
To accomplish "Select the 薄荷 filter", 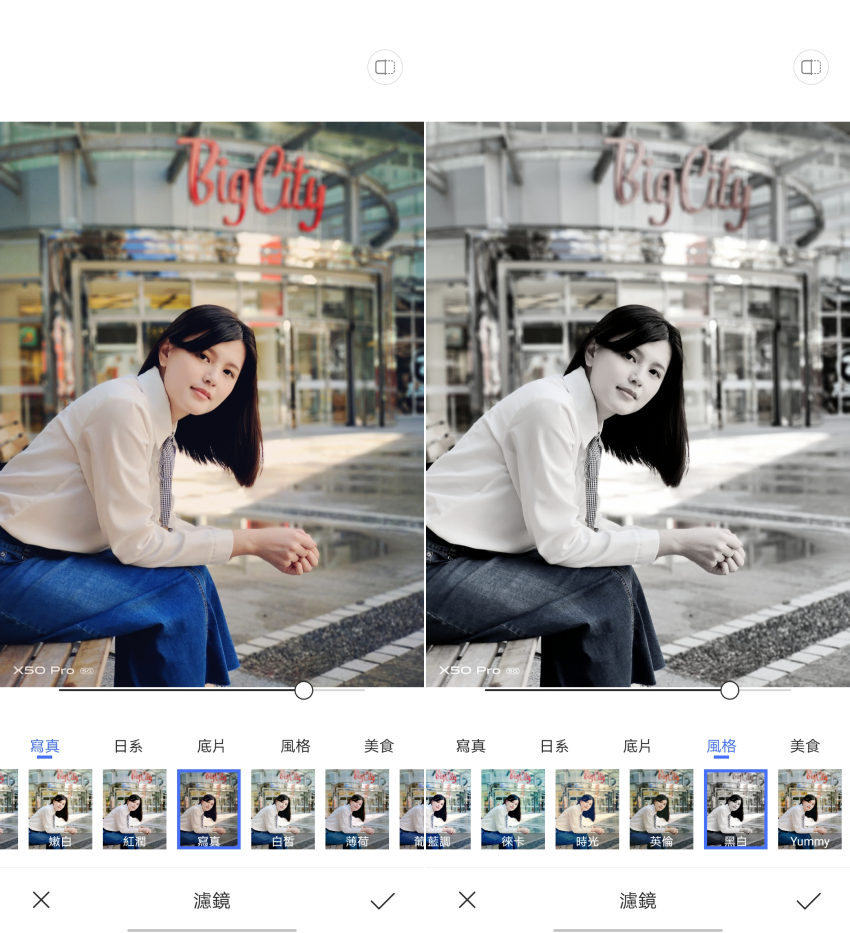I will (357, 808).
